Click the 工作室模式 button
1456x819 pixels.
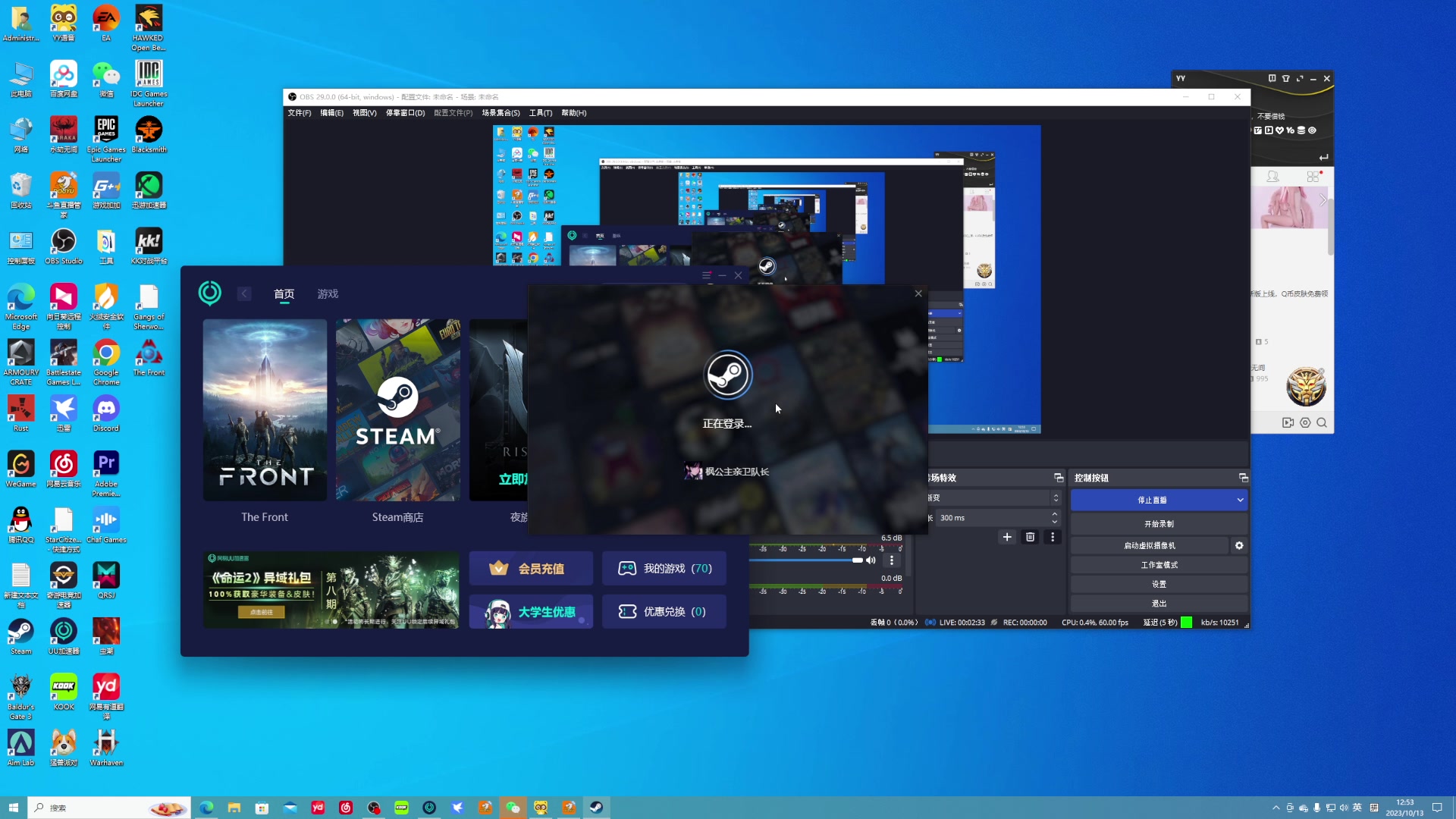click(1159, 565)
